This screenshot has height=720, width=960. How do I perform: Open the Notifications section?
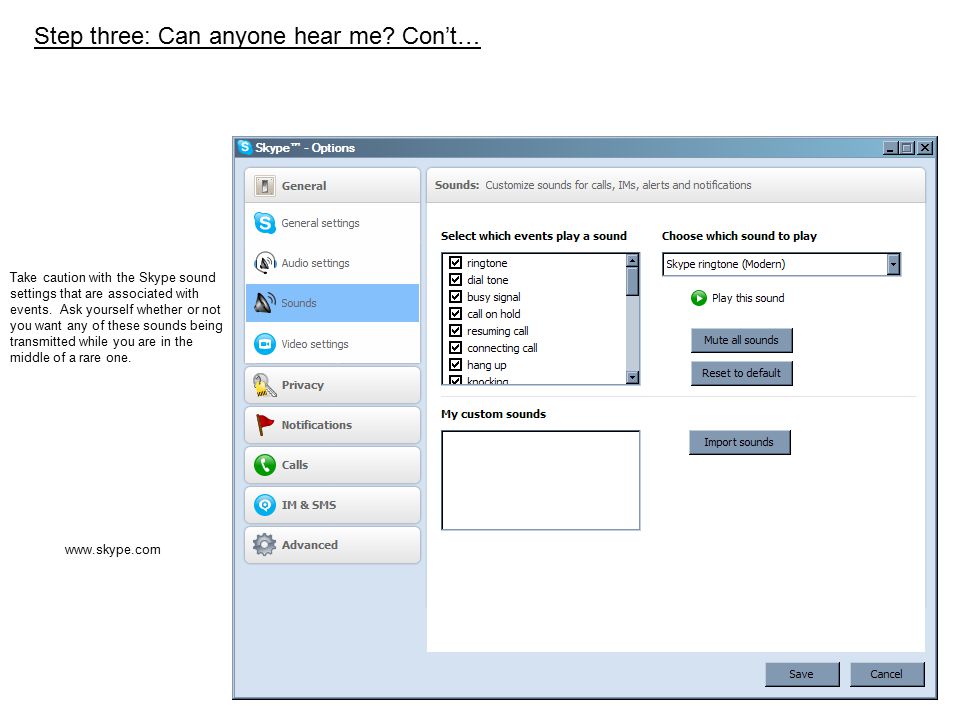(332, 425)
